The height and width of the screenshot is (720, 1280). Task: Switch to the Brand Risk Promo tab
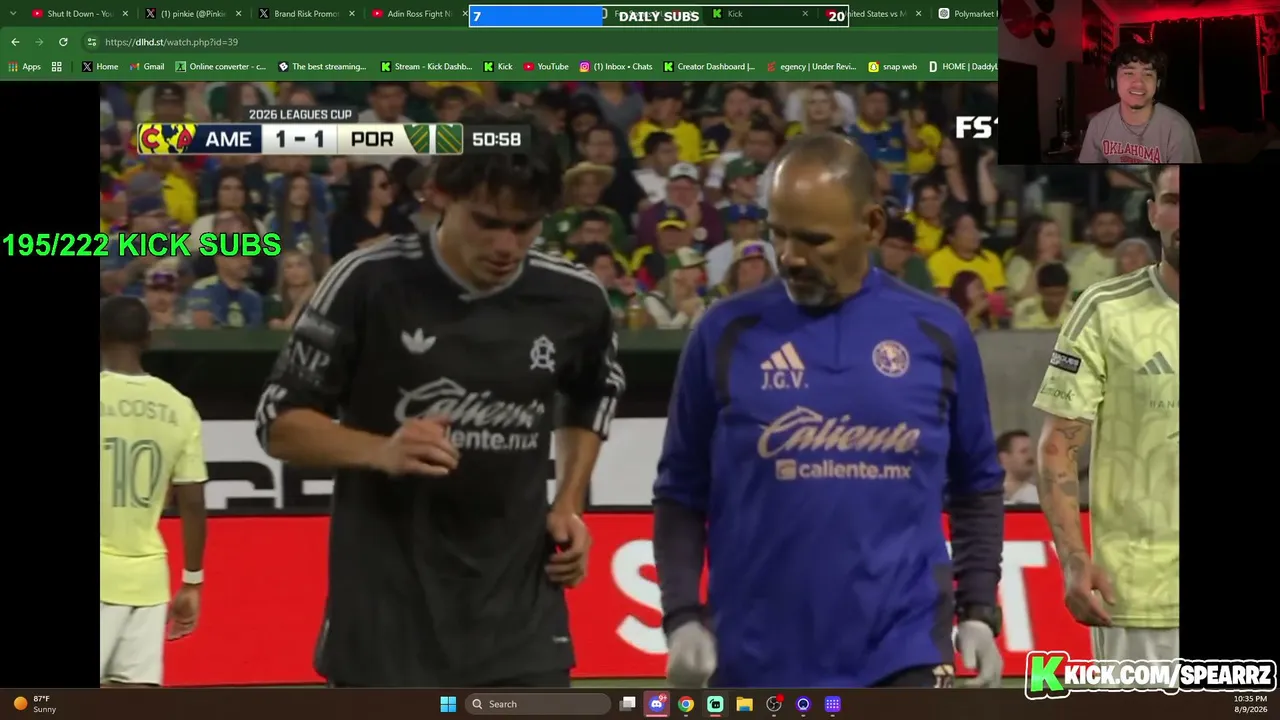point(307,14)
